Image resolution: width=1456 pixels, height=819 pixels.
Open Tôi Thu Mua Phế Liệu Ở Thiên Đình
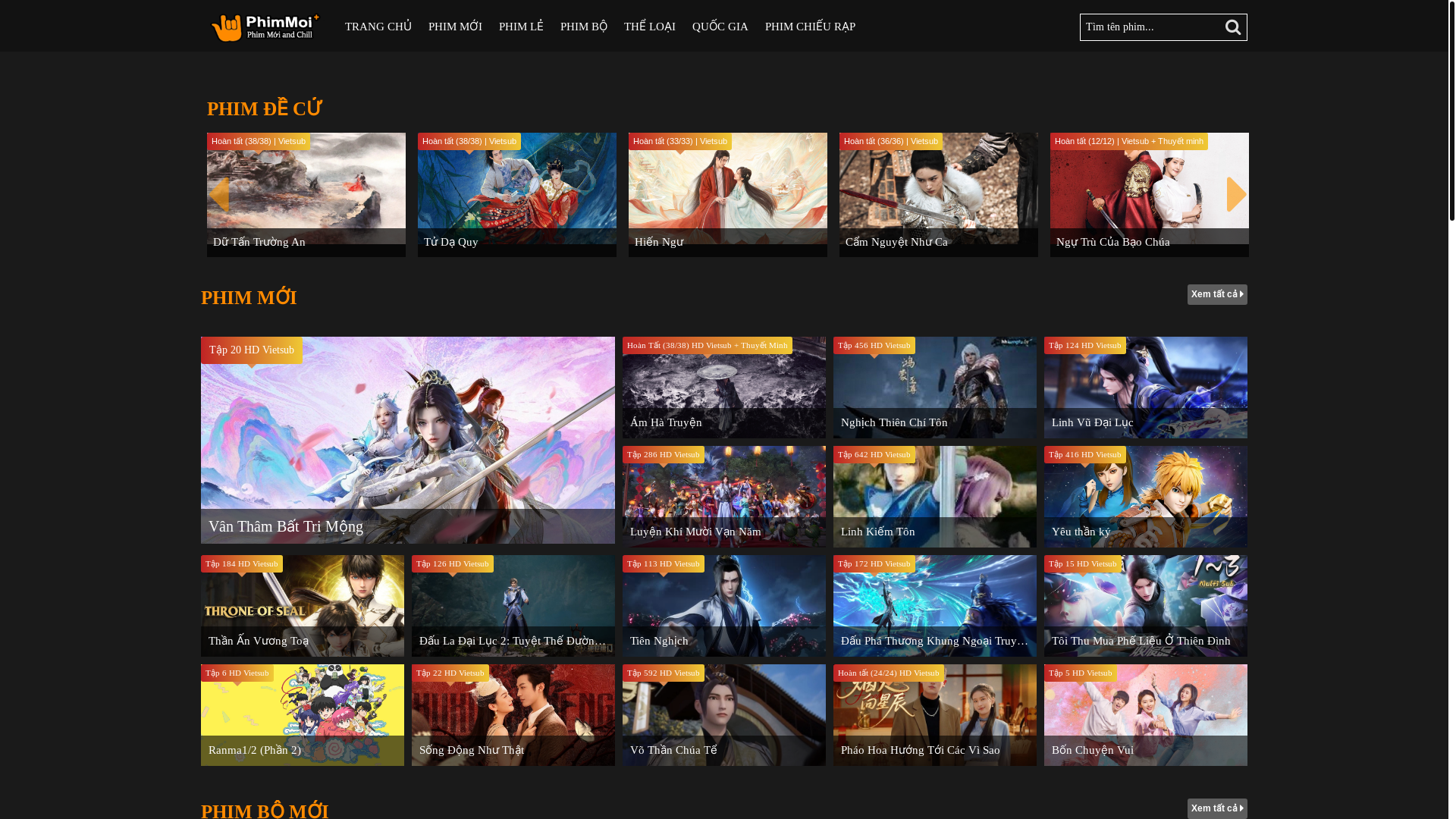coord(1146,606)
